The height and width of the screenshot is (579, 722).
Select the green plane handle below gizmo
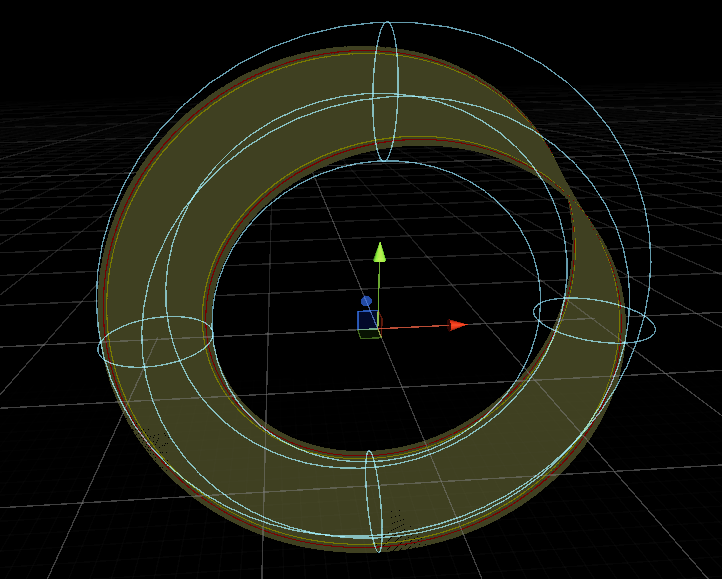pos(369,334)
